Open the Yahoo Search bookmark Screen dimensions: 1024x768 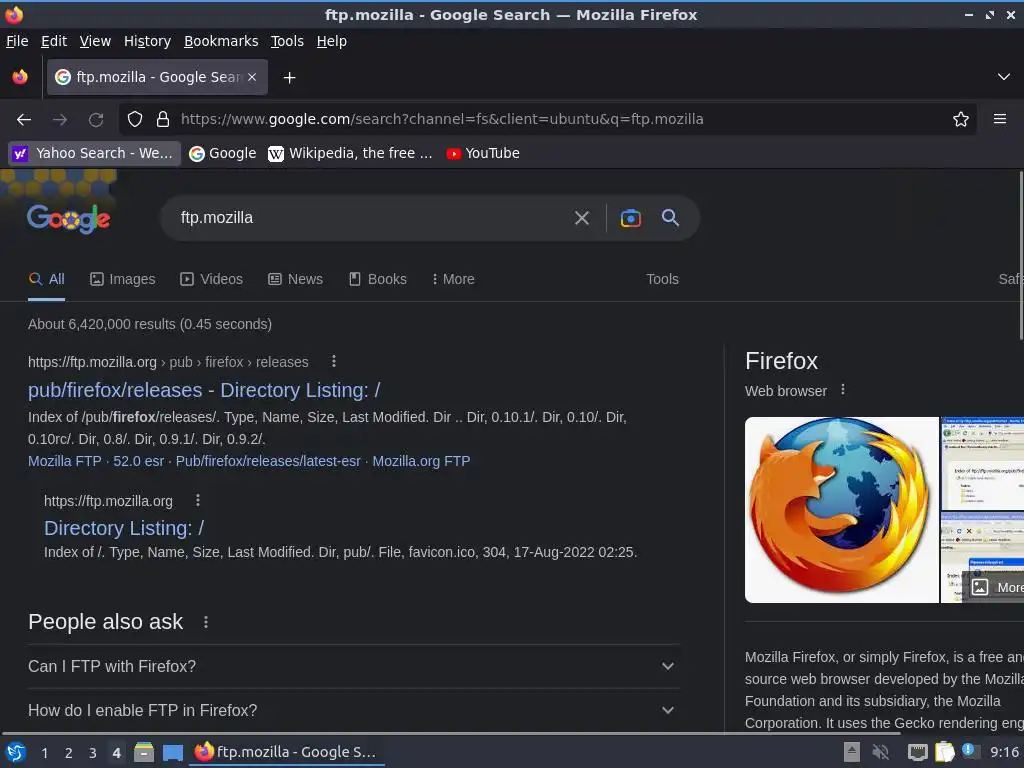coord(95,153)
